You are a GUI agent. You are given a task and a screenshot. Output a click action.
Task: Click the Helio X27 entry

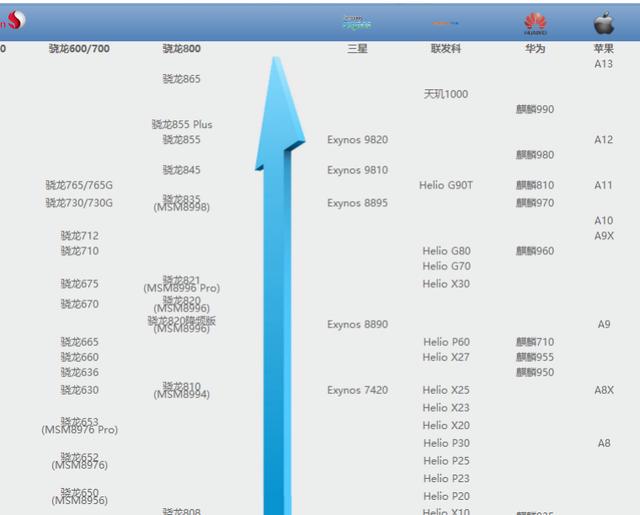pyautogui.click(x=446, y=357)
